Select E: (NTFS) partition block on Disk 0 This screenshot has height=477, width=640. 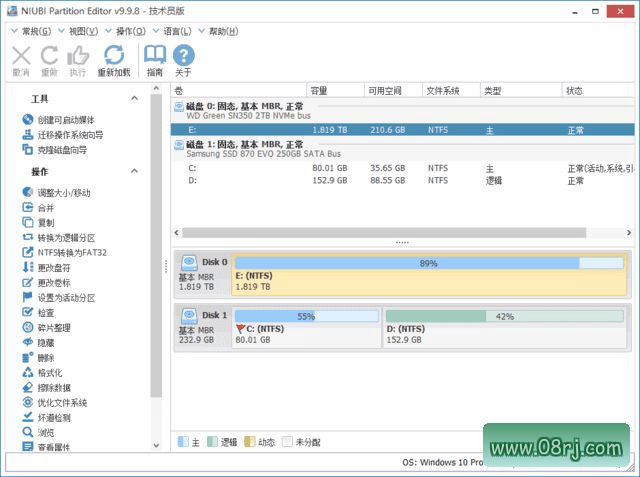[x=429, y=275]
